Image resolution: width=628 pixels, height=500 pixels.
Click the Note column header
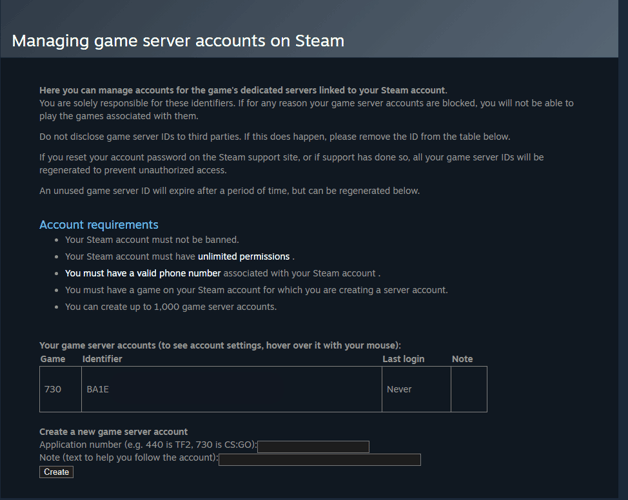[462, 359]
